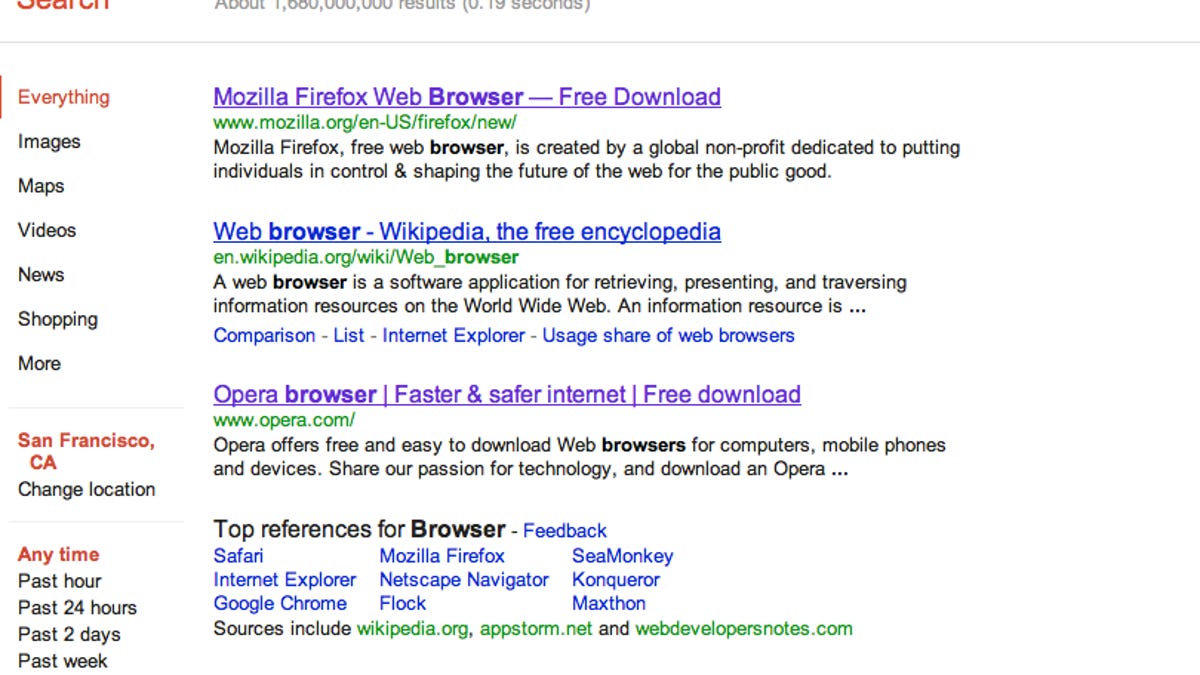Switch to News search results
The width and height of the screenshot is (1200, 675).
tap(41, 275)
